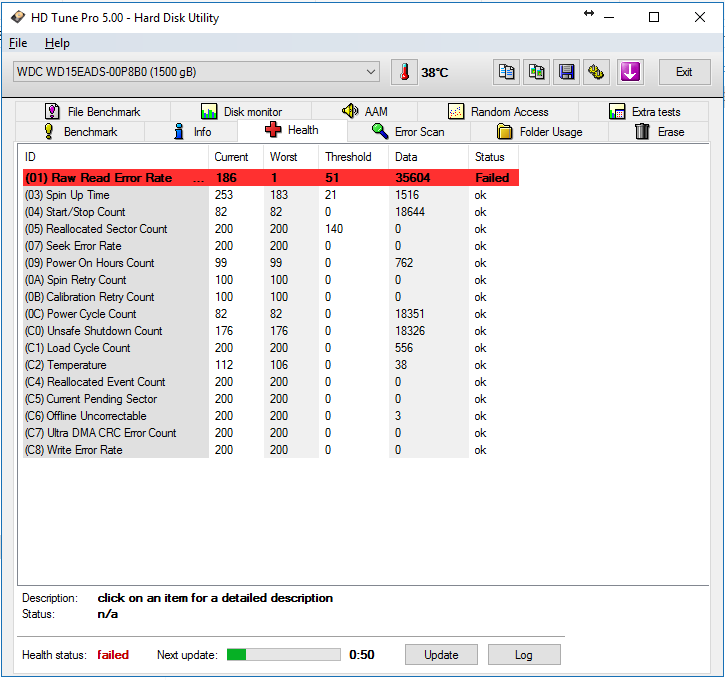Click the thermometer temperature icon
This screenshot has height=680, width=725.
click(x=404, y=72)
